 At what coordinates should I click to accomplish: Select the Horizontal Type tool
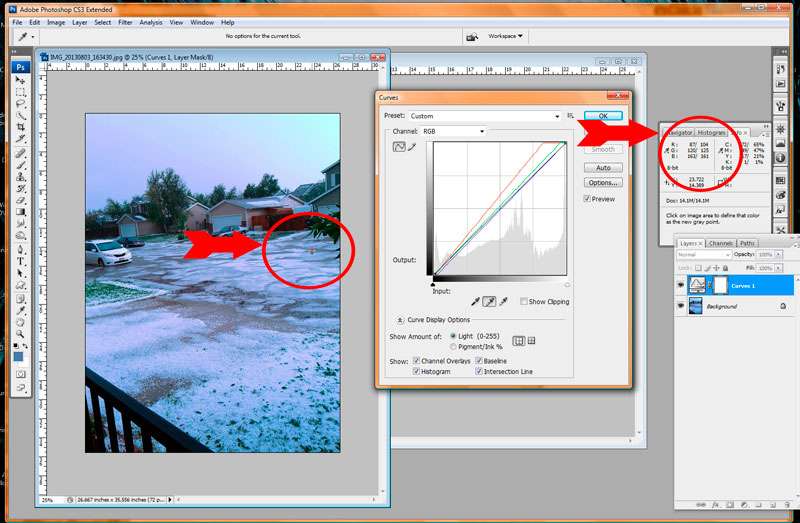pyautogui.click(x=20, y=261)
